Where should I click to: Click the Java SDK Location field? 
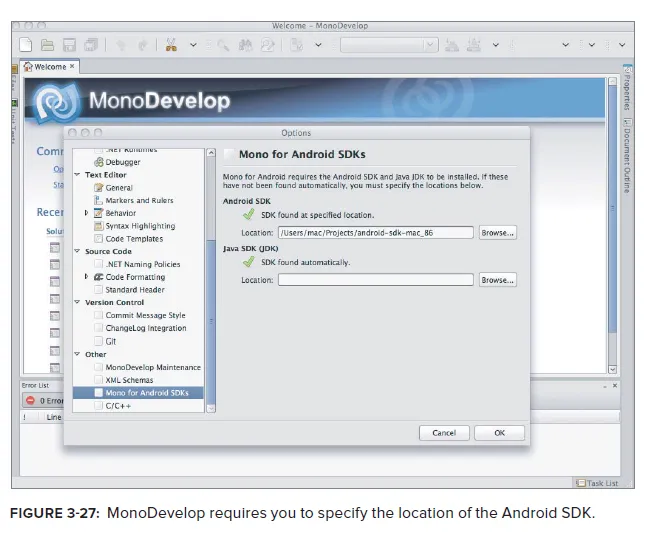pos(376,280)
